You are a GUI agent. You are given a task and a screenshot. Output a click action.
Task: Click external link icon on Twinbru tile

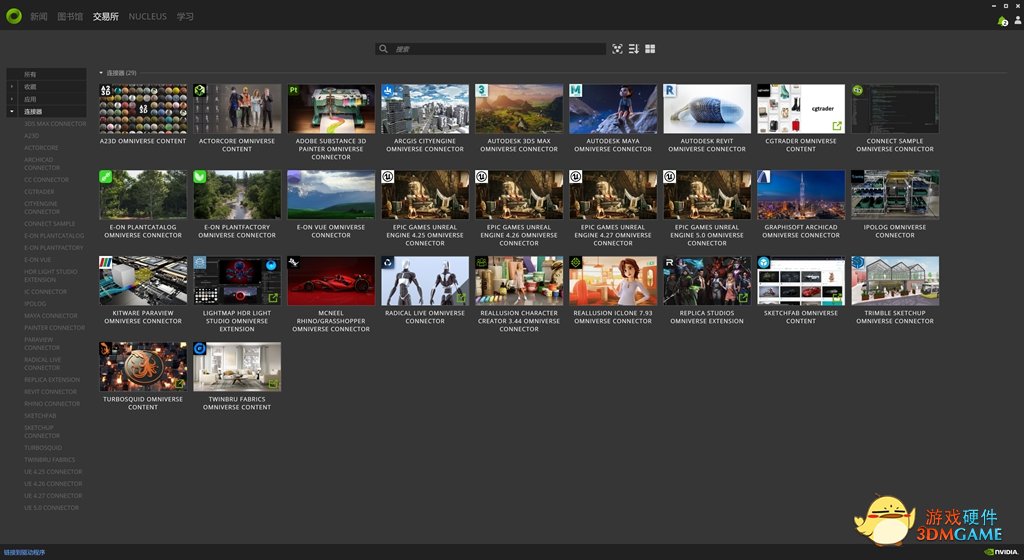point(273,384)
